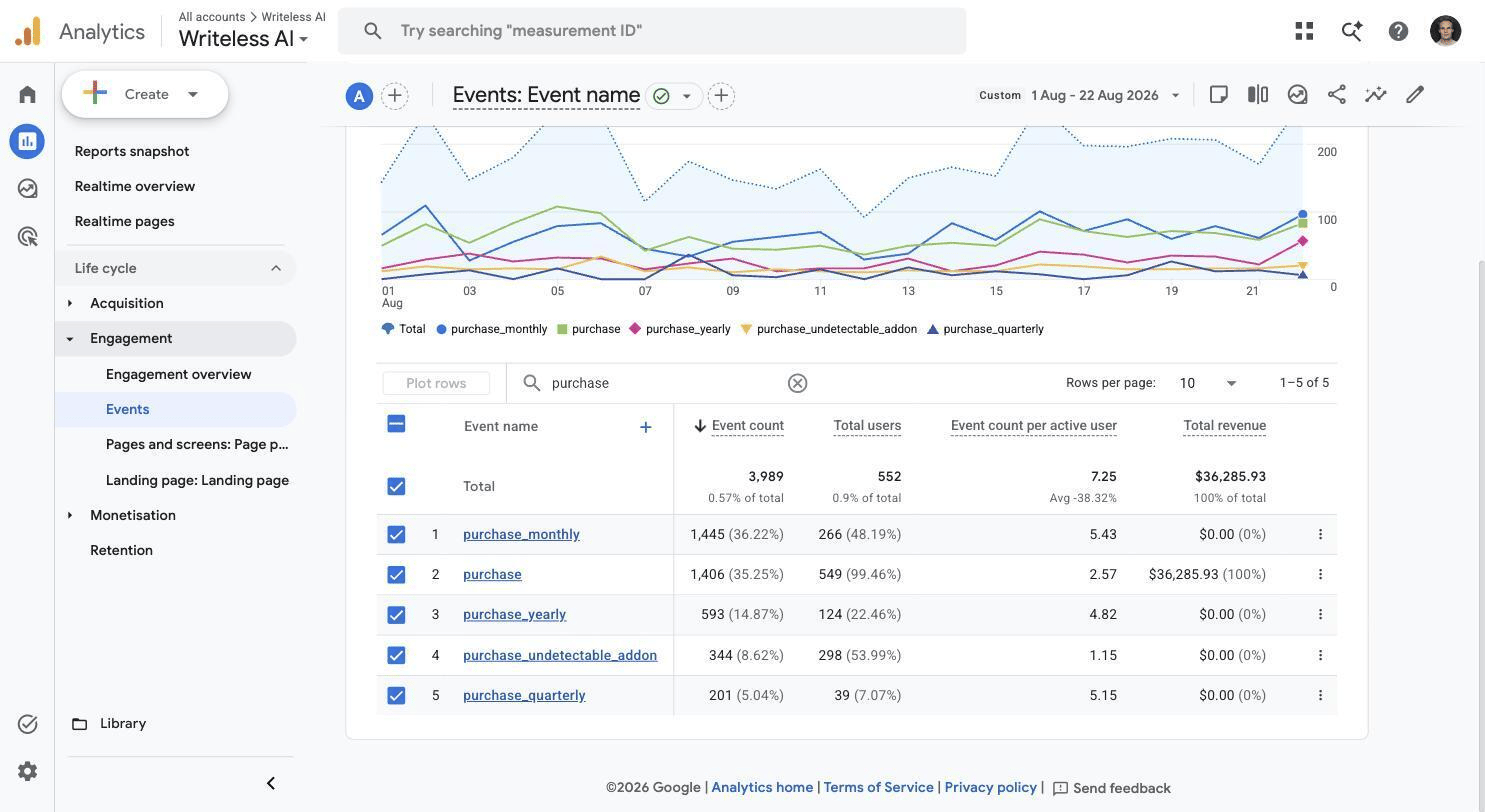Share this report
This screenshot has height=812, width=1485.
point(1336,94)
